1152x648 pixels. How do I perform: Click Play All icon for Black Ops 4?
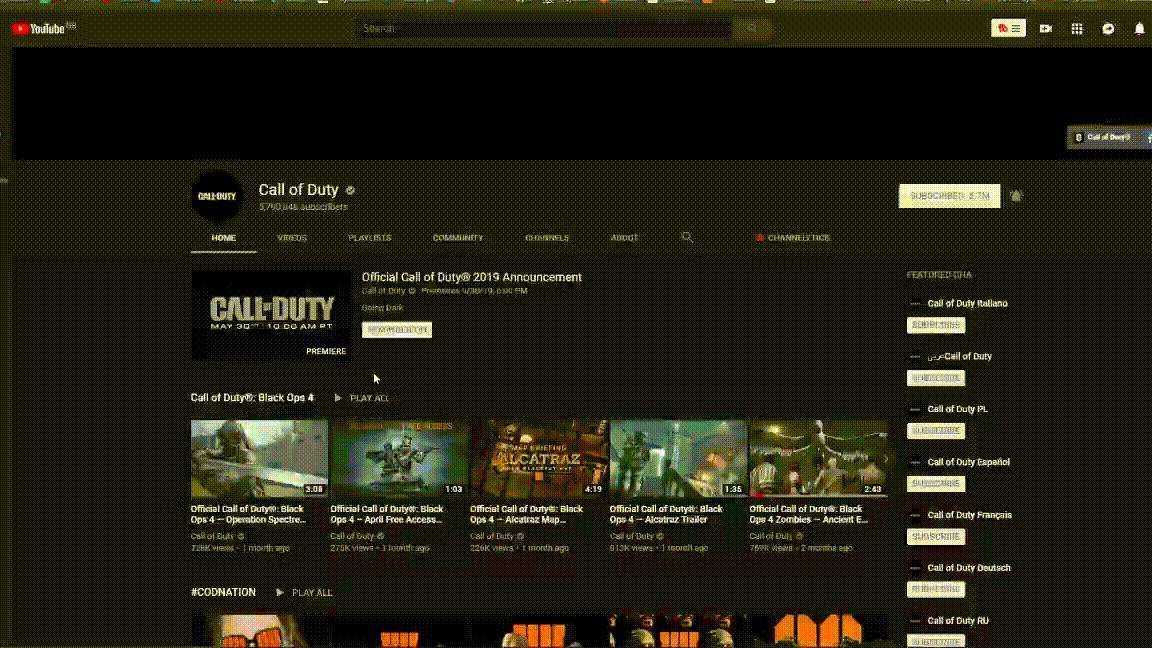coord(338,397)
